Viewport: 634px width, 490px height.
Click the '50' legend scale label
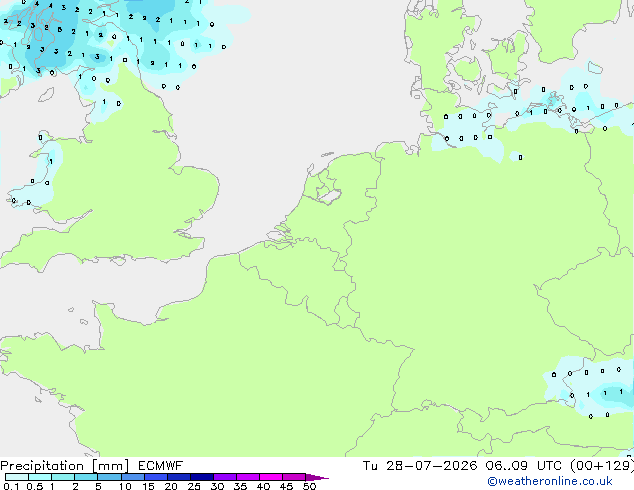pos(309,486)
